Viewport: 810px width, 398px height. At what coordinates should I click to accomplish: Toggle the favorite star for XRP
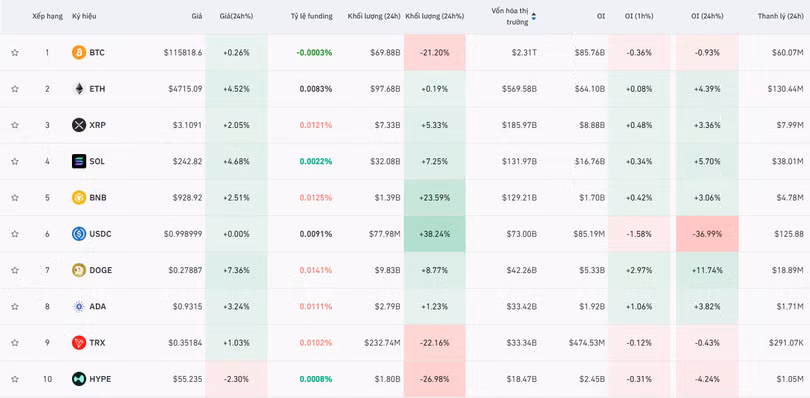tap(15, 125)
